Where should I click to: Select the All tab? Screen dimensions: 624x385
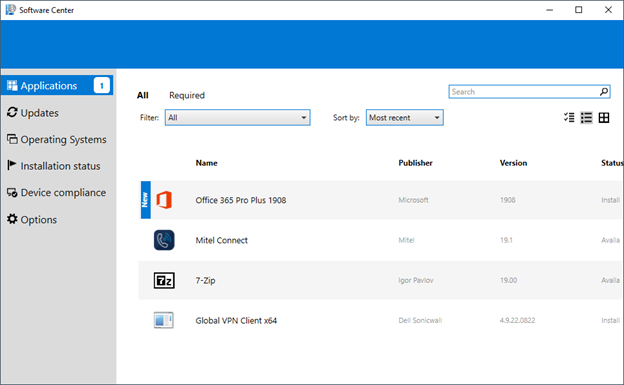pos(142,95)
